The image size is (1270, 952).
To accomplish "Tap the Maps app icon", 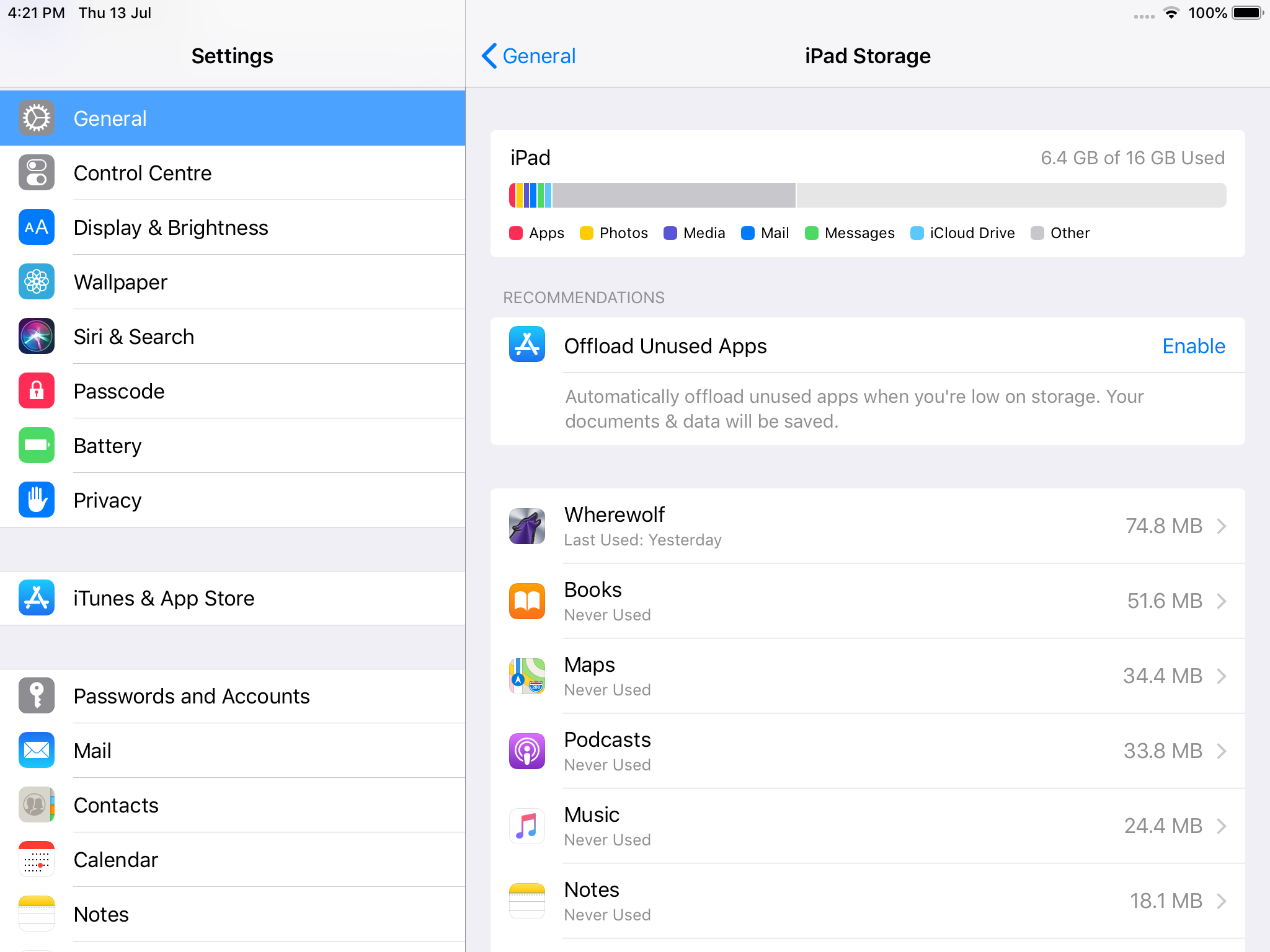I will pos(527,676).
